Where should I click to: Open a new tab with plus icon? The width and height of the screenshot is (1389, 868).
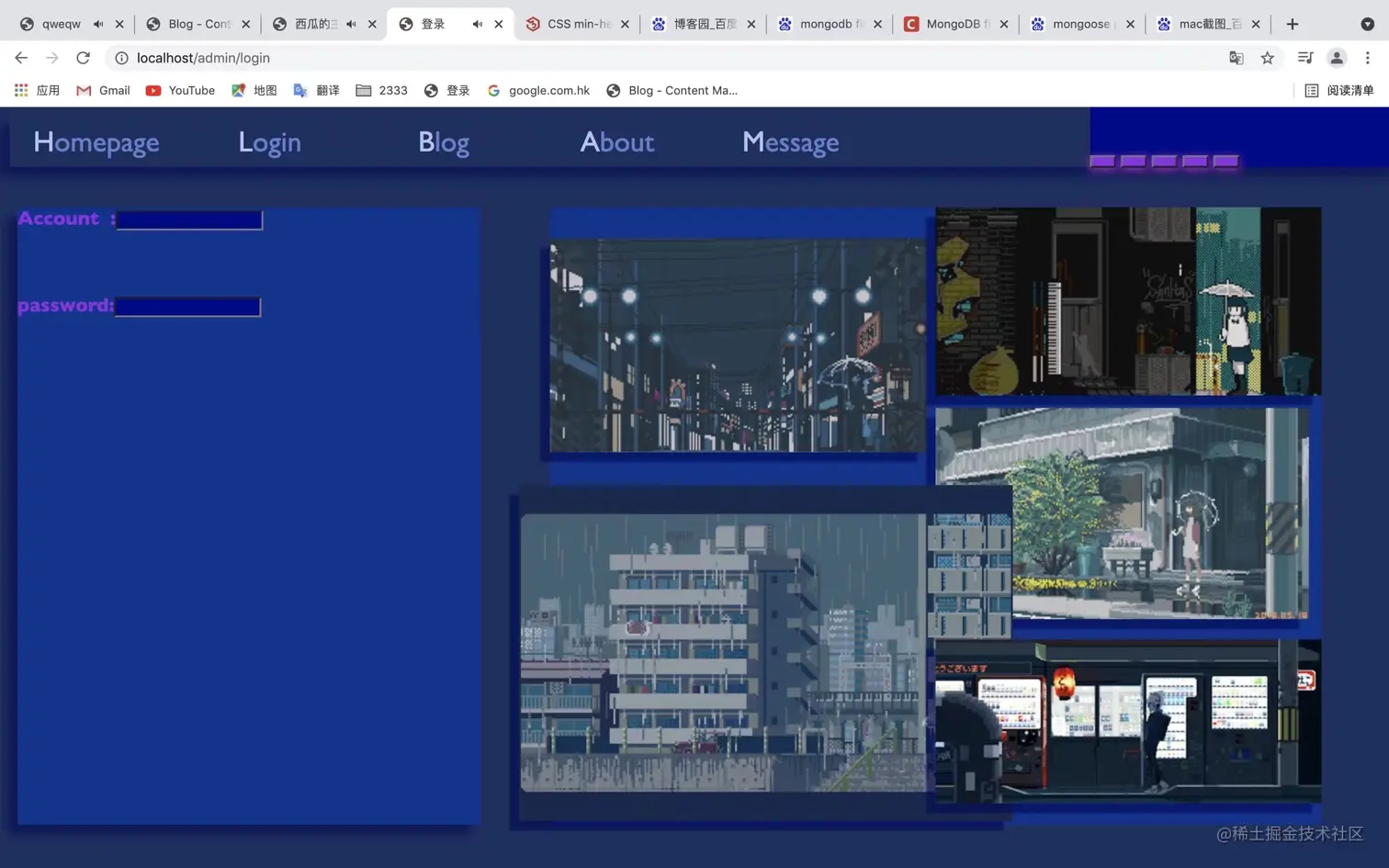1293,24
